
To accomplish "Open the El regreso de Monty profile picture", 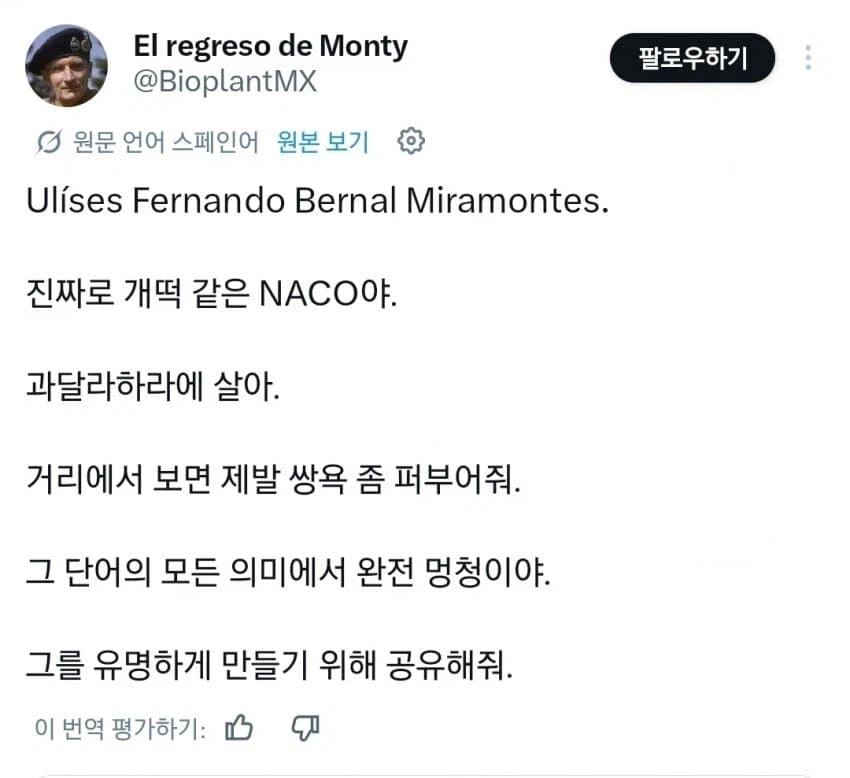I will pyautogui.click(x=66, y=66).
